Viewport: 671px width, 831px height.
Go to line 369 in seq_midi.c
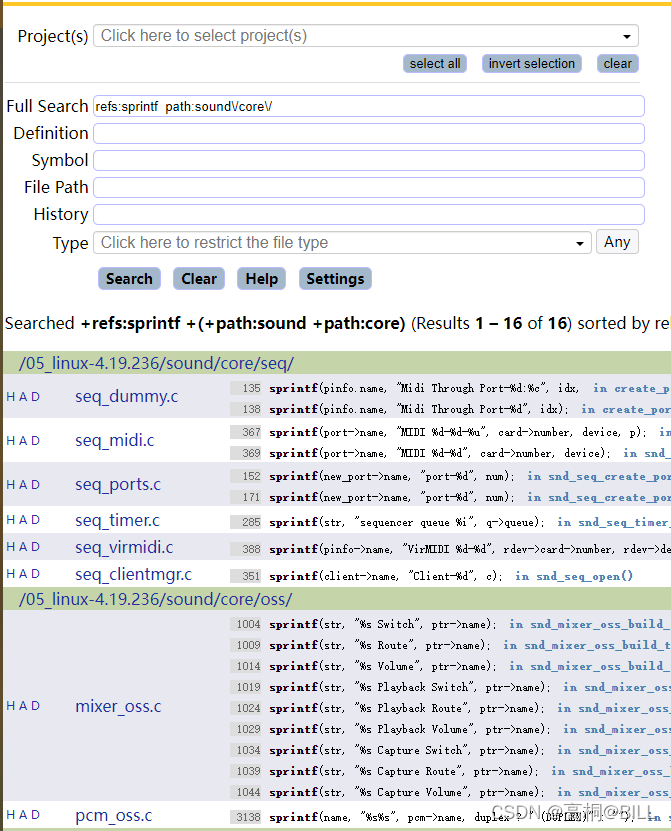point(246,453)
